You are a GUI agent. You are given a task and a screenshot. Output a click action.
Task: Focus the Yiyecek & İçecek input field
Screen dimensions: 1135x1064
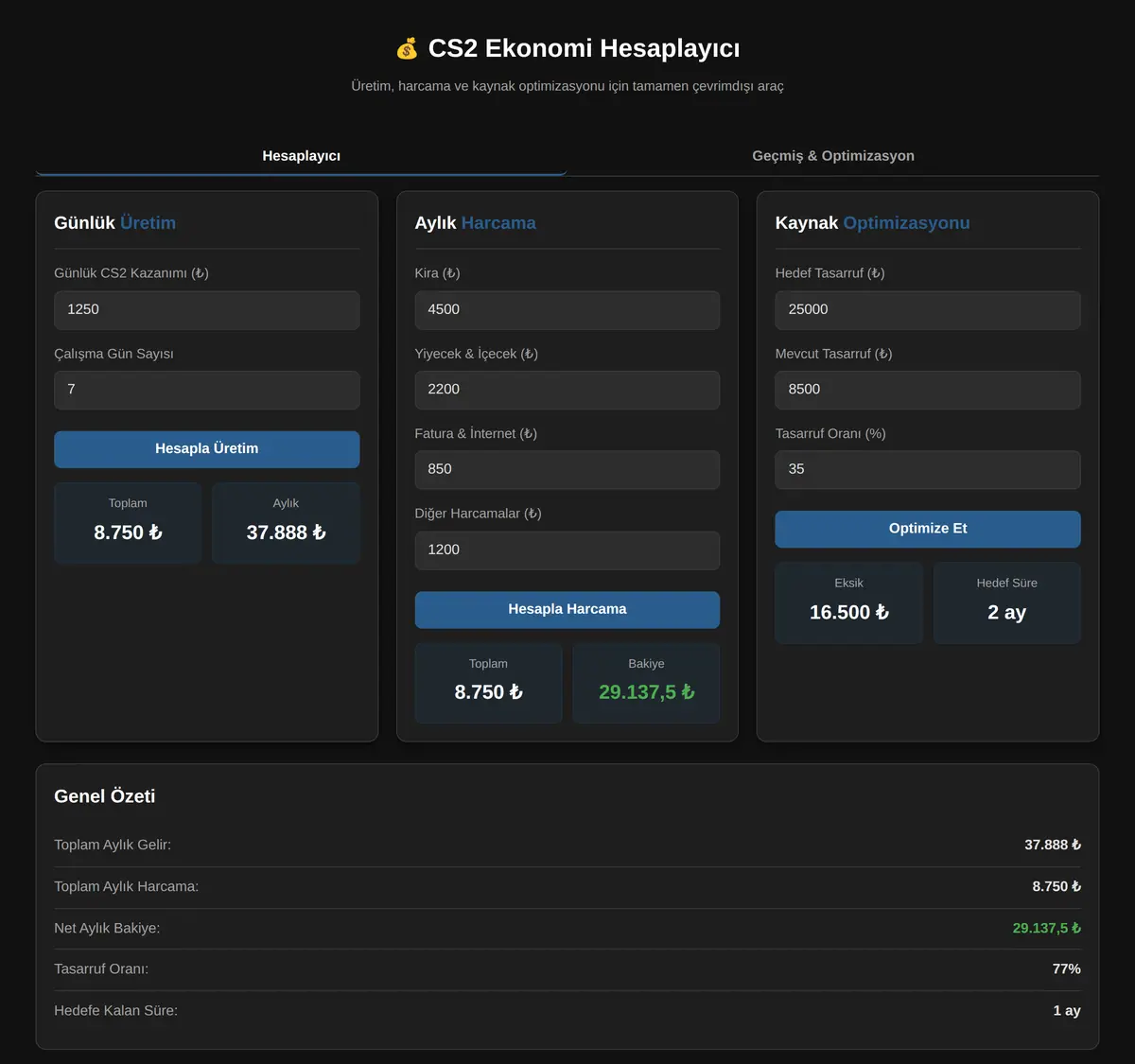pos(567,390)
